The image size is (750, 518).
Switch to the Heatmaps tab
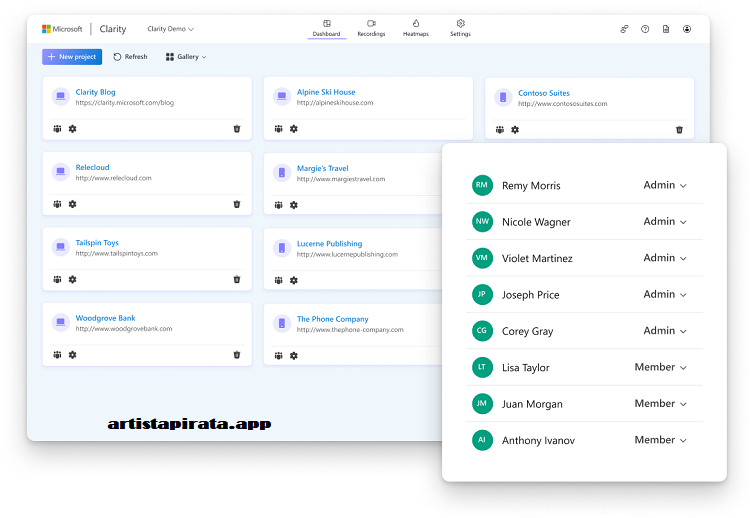coord(416,28)
